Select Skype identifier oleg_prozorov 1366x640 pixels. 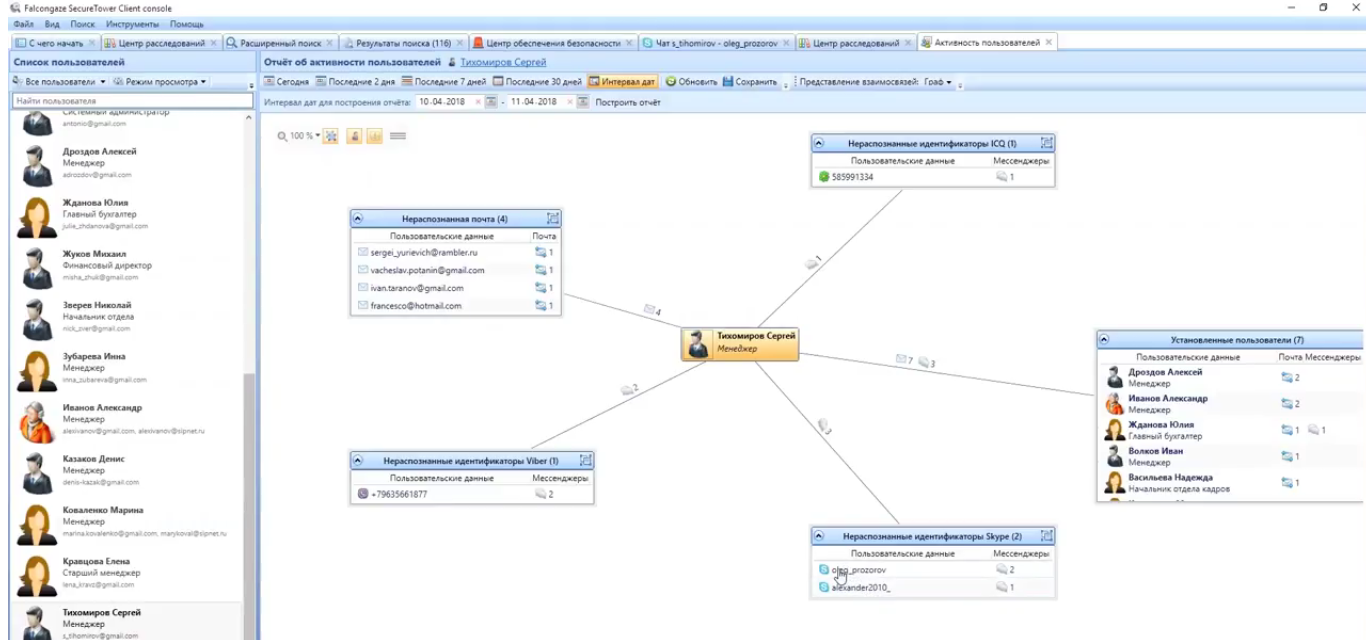click(858, 570)
